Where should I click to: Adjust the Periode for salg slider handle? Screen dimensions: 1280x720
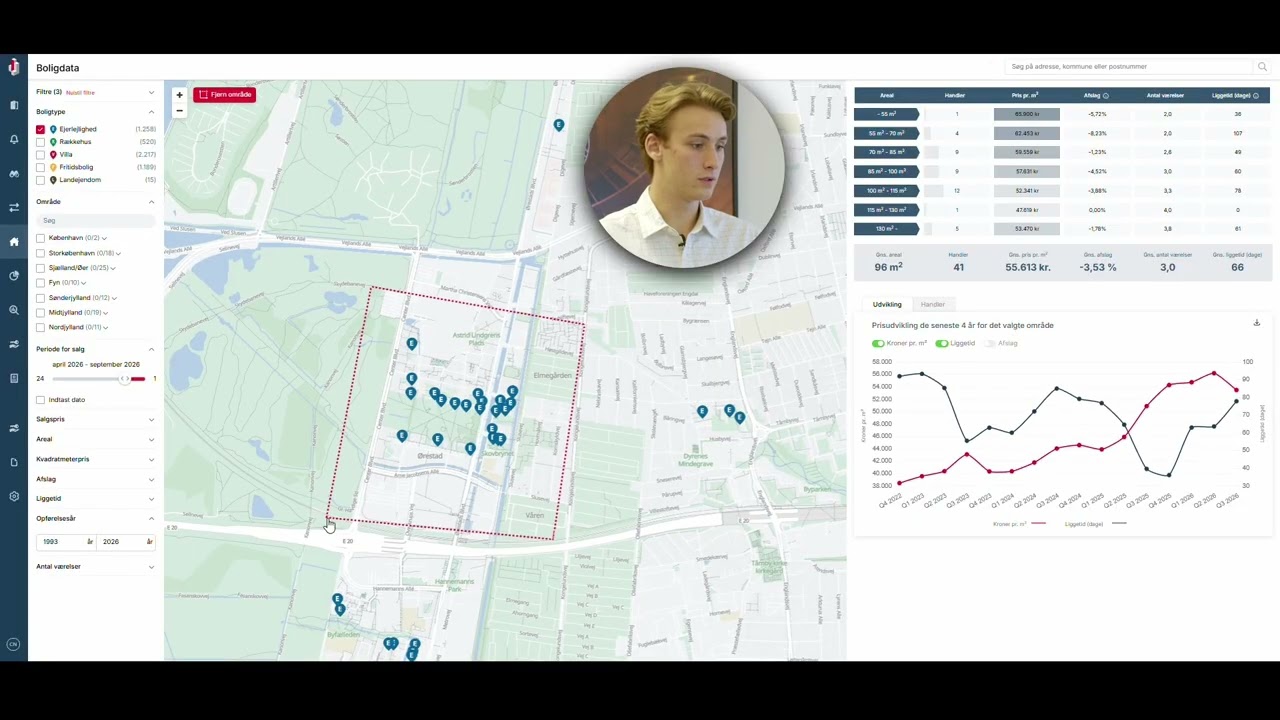125,379
